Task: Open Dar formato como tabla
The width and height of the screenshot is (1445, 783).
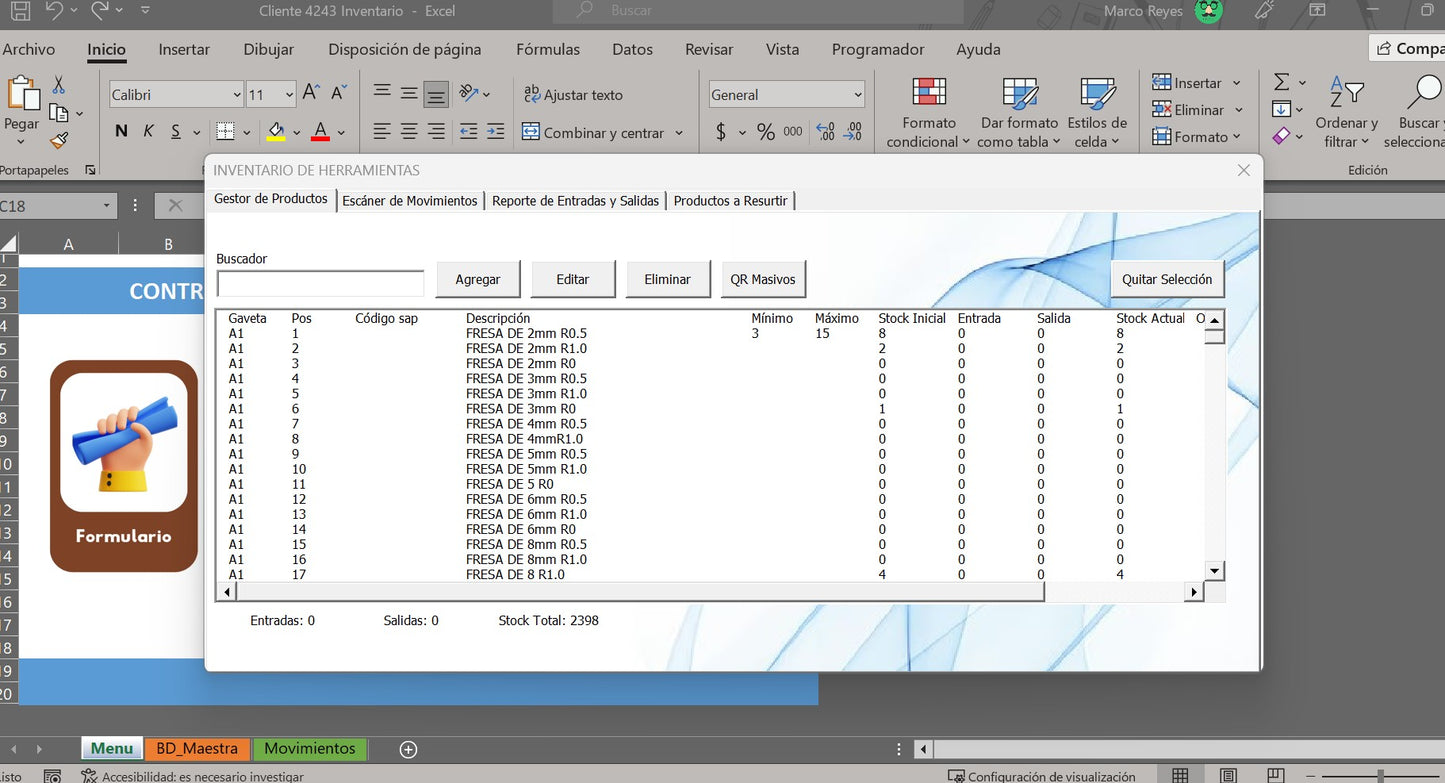Action: click(x=1019, y=113)
